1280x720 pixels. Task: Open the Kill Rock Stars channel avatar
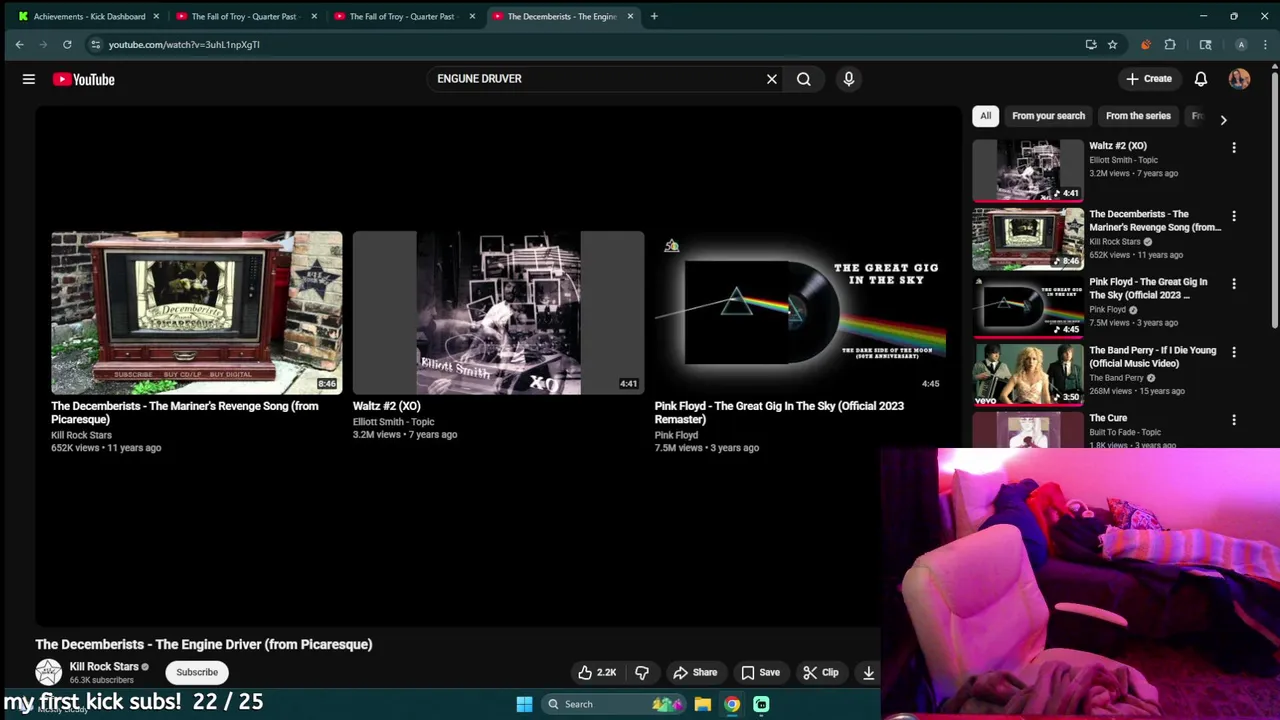[x=48, y=672]
